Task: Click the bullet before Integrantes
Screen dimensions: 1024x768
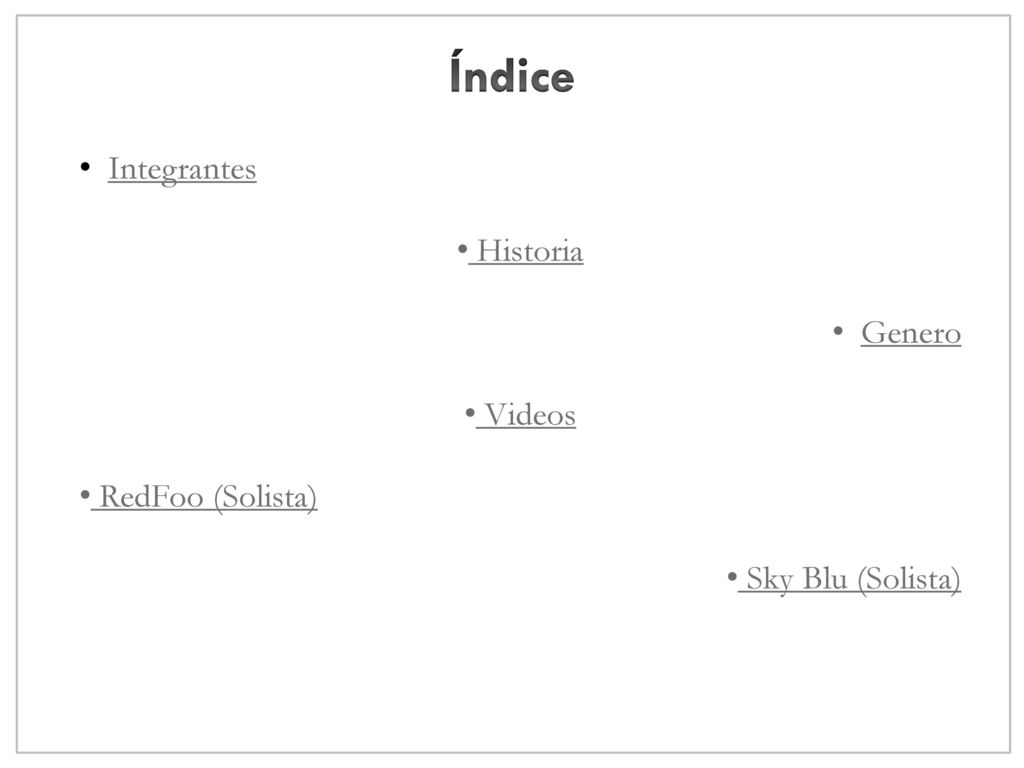Action: (85, 168)
